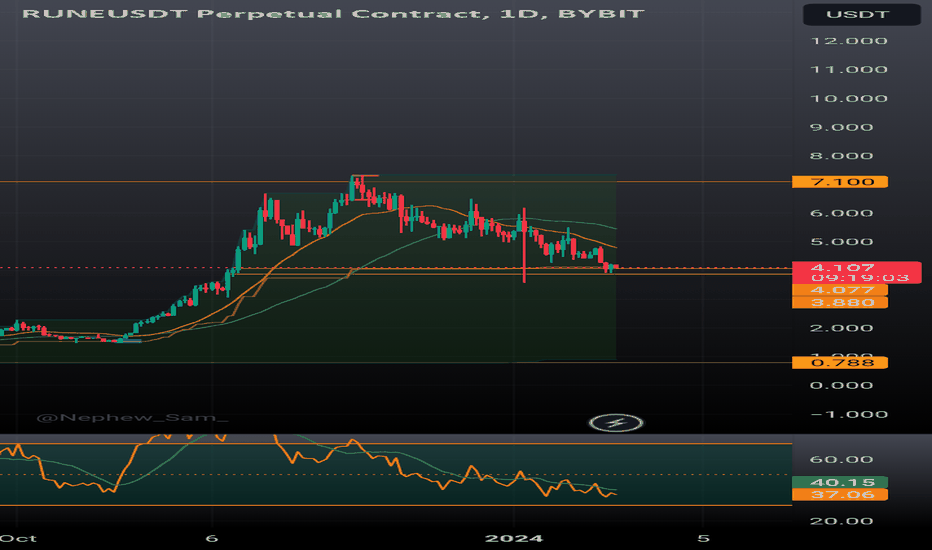Click the 4.077 orange price label
This screenshot has height=550, width=932.
pyautogui.click(x=840, y=290)
